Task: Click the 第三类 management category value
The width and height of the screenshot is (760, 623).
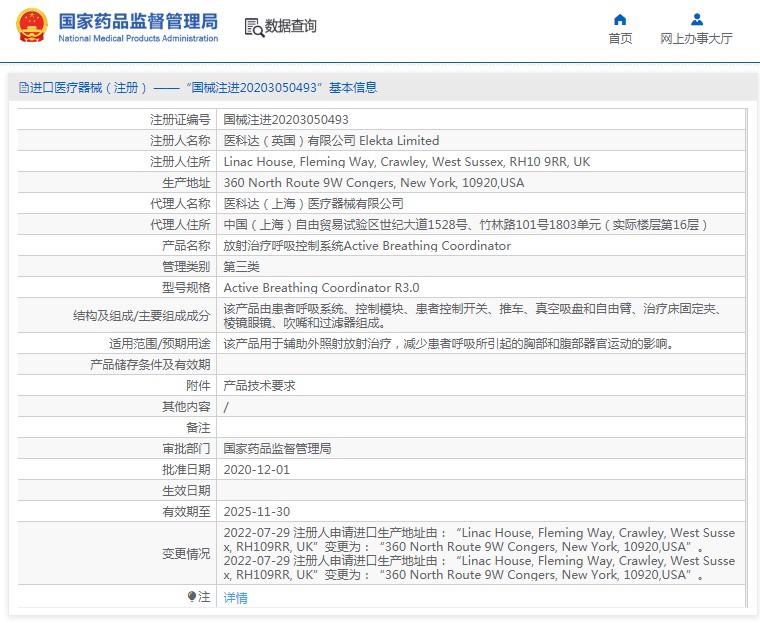Action: [241, 266]
